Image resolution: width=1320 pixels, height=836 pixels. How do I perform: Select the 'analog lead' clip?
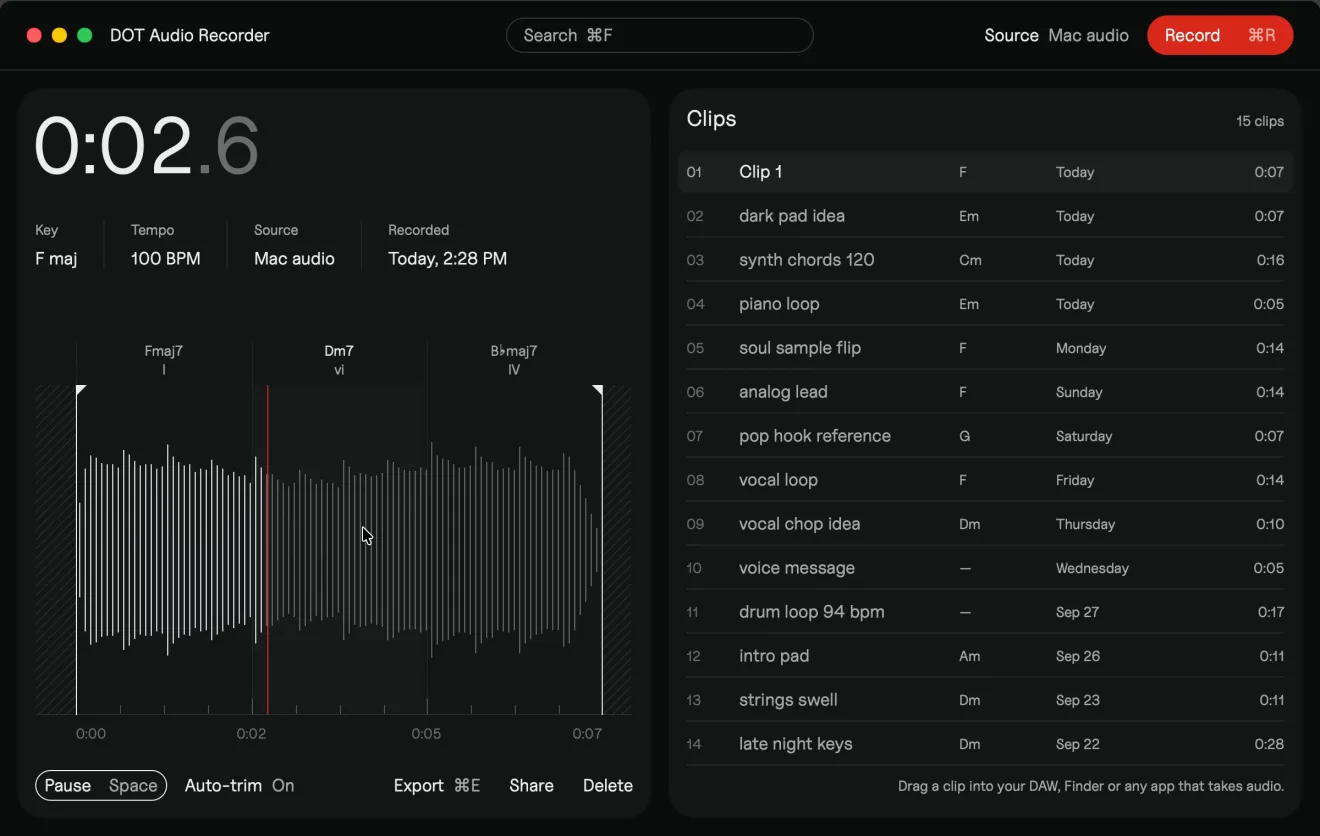[x=985, y=392]
